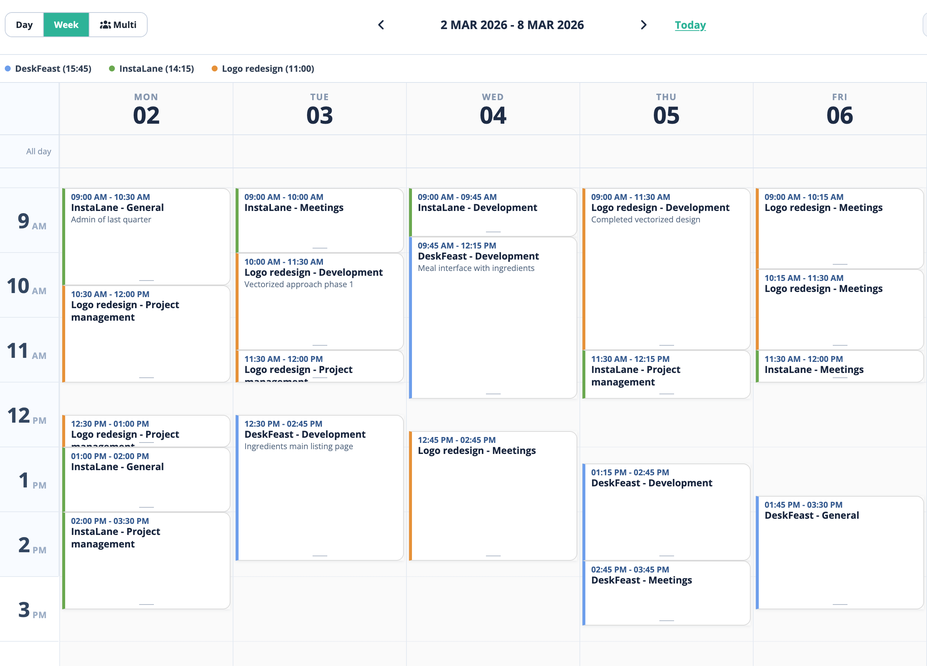Jump to Today
This screenshot has height=666, width=927.
pos(690,25)
